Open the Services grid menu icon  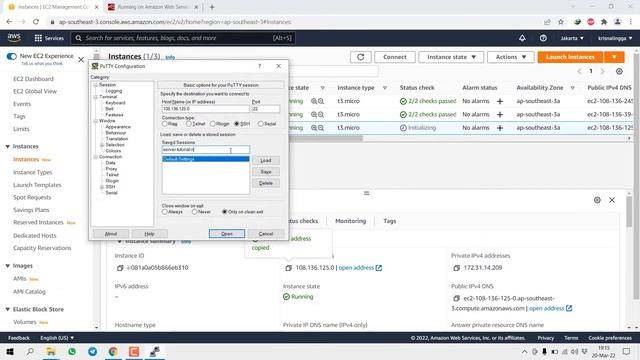(x=38, y=38)
